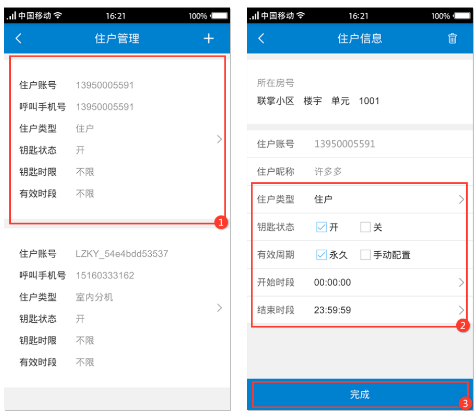Screen dimensions: 475x411
Task: Tap the 有效周期 label
Action: [x=275, y=255]
